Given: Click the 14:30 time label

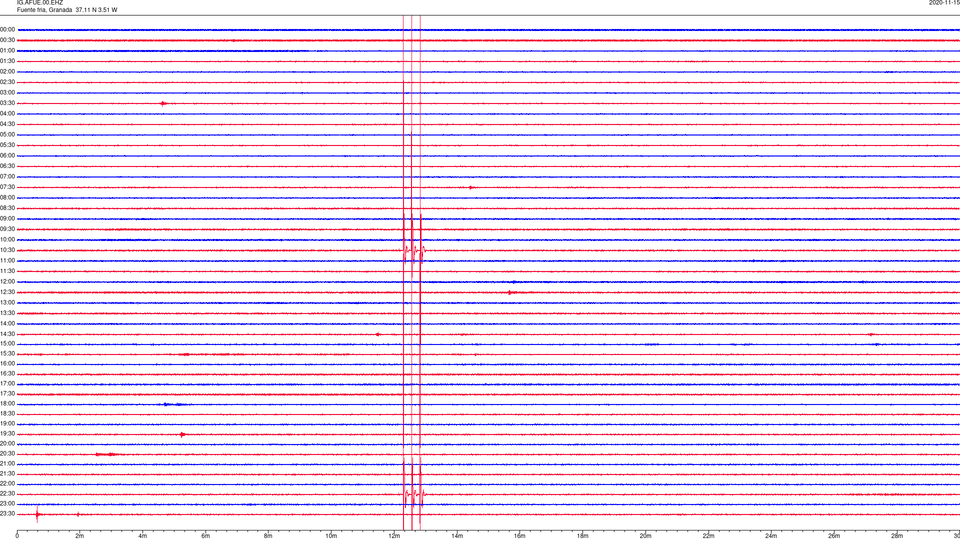Looking at the screenshot, I should coord(7,334).
